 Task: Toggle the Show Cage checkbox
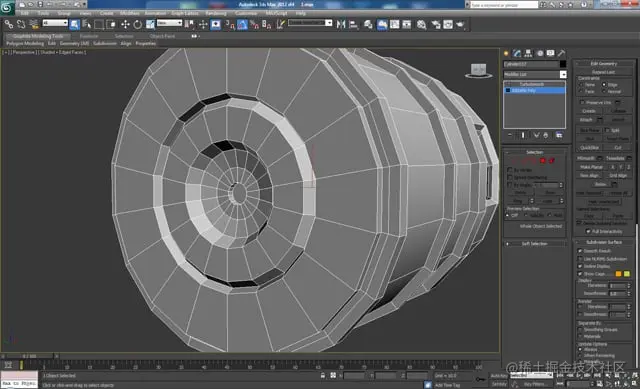580,274
